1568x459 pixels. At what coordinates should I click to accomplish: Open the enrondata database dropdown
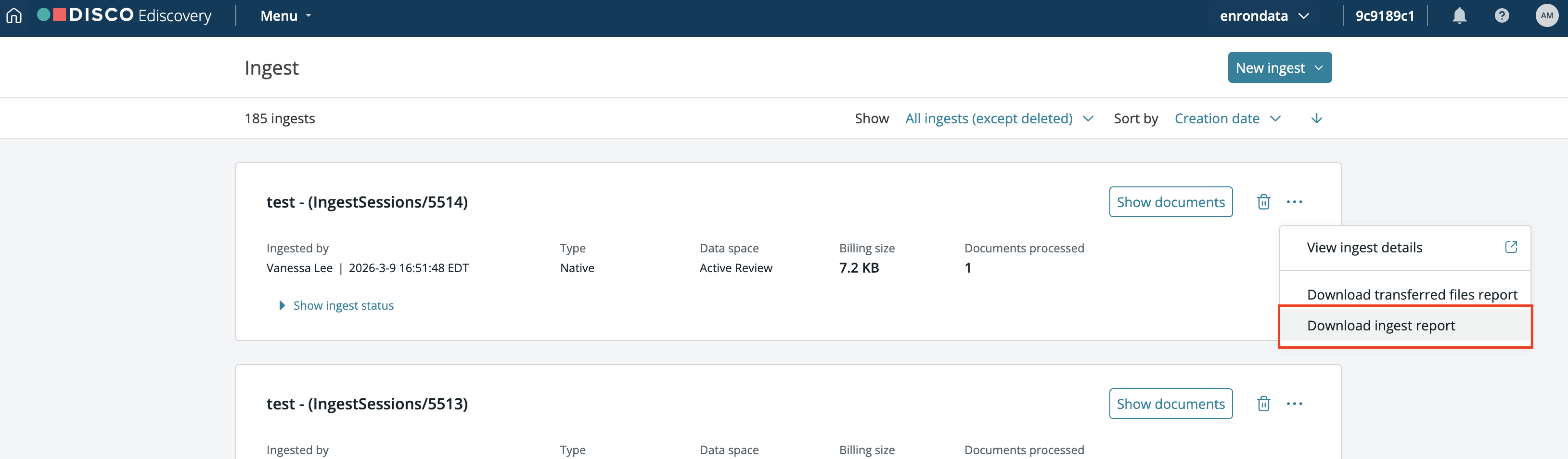pos(1264,16)
